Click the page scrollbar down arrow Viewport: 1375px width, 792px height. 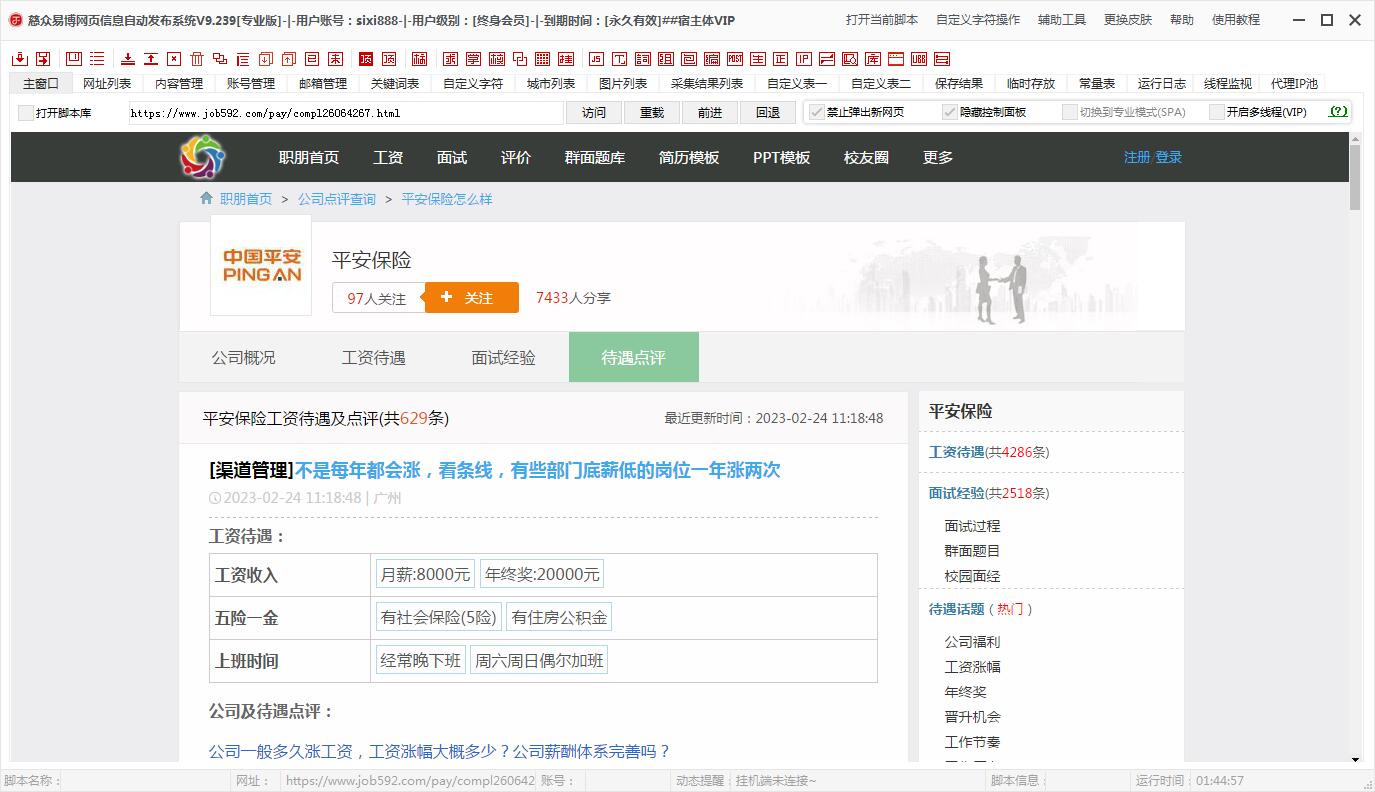tap(1356, 760)
